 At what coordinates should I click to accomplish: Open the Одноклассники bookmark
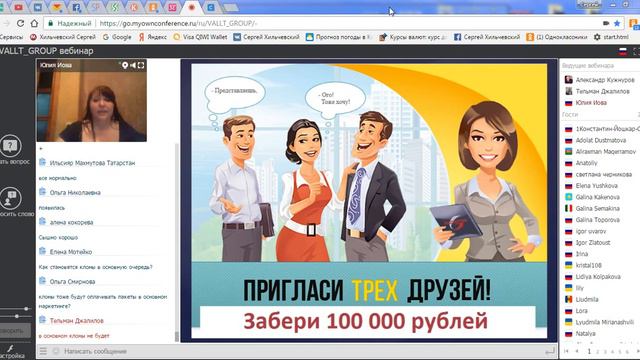tap(557, 37)
